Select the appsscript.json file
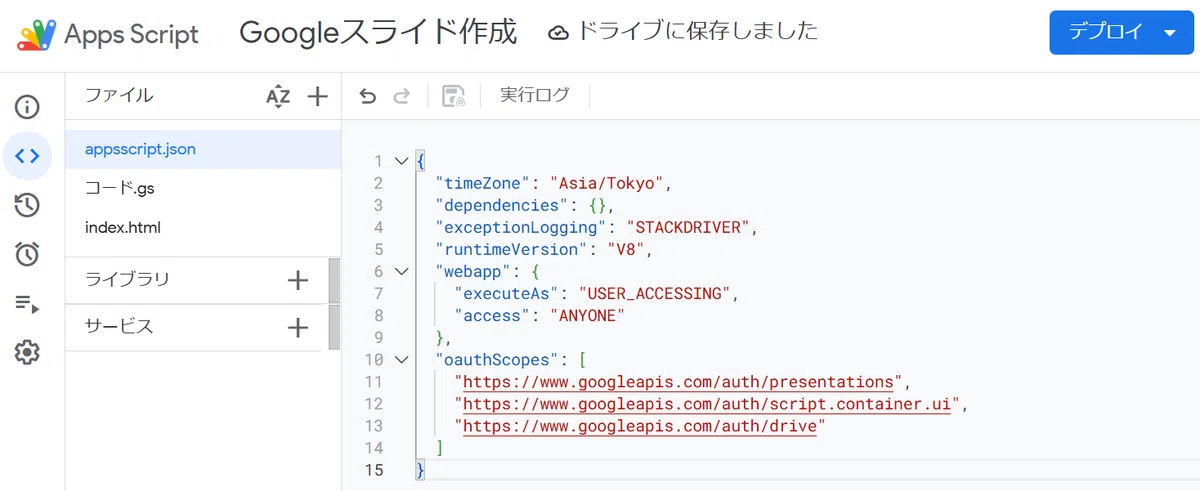Viewport: 1200px width, 491px height. click(203, 149)
